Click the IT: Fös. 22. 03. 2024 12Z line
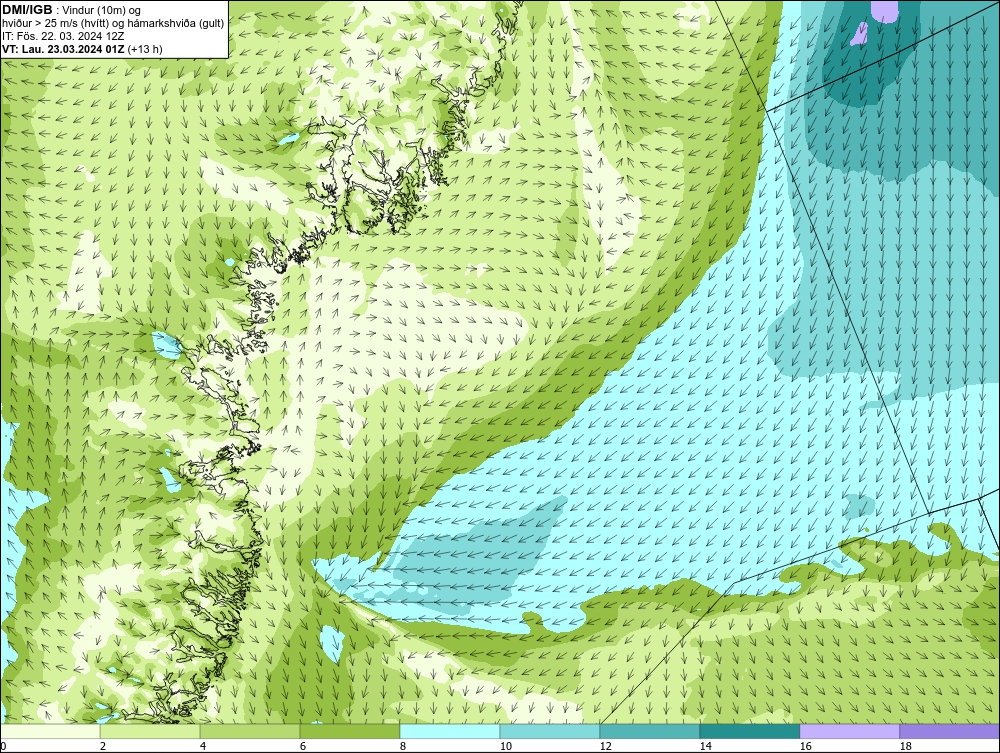Image resolution: width=1000 pixels, height=753 pixels. click(63, 36)
